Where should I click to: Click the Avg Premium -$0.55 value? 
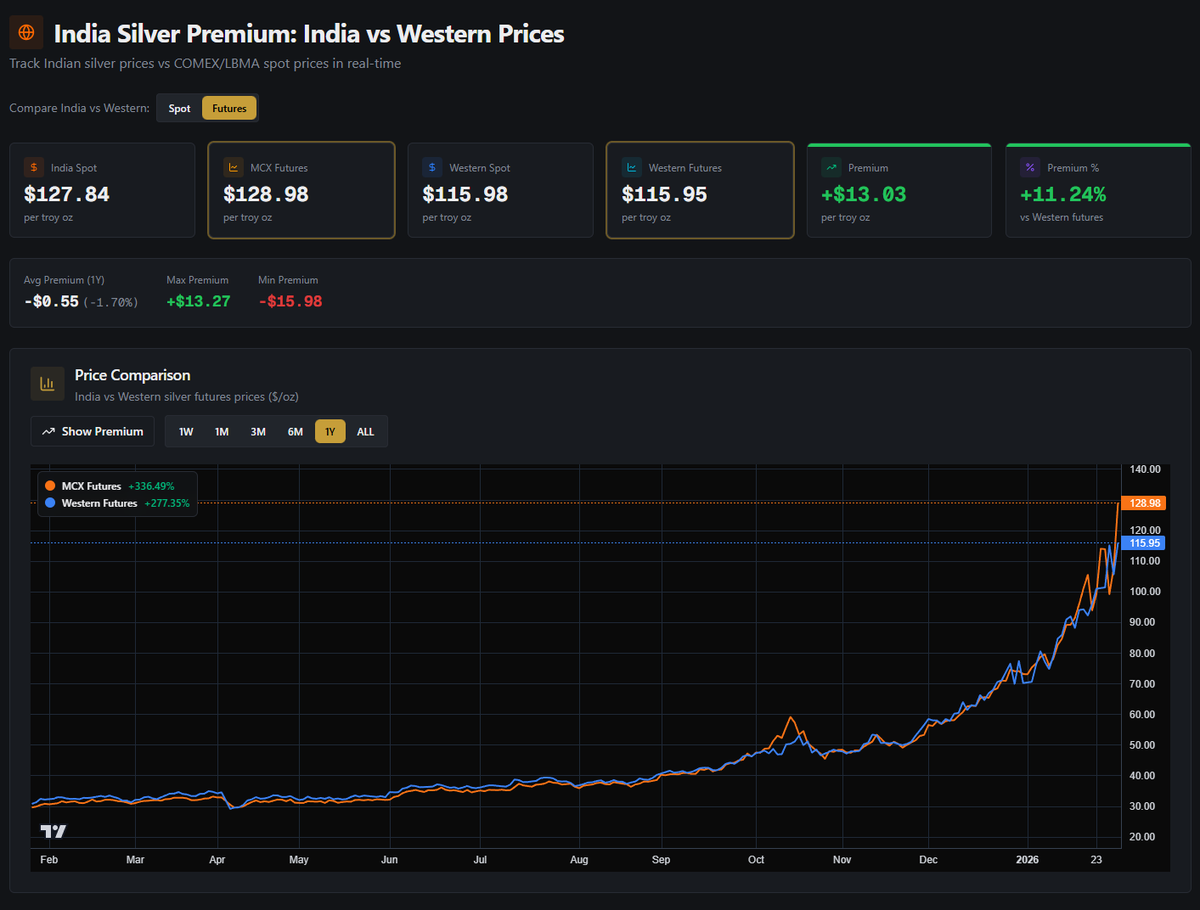click(51, 301)
